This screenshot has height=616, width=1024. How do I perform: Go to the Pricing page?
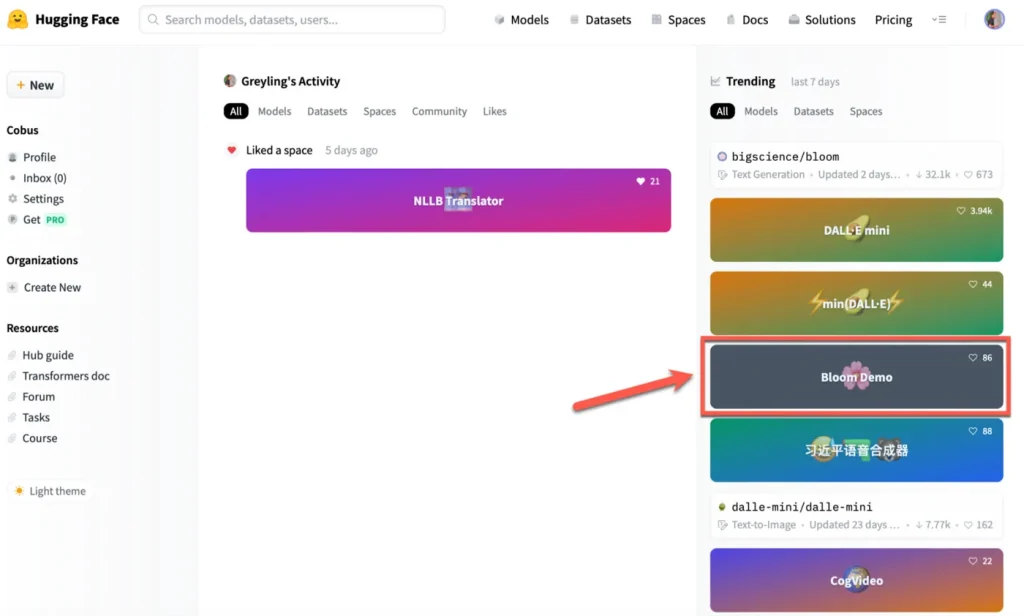coord(893,20)
